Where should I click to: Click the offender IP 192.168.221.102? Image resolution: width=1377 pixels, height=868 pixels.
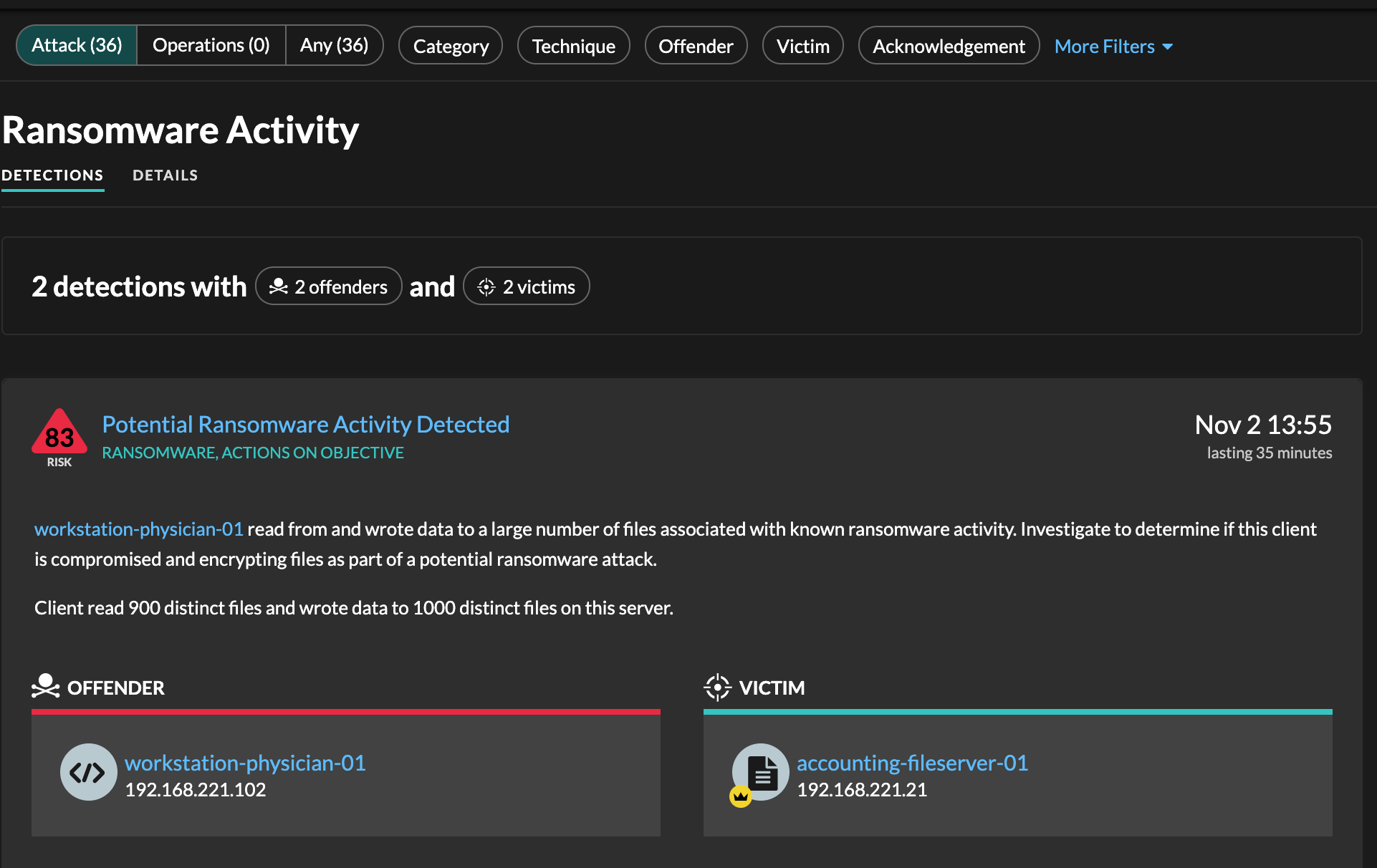point(196,789)
